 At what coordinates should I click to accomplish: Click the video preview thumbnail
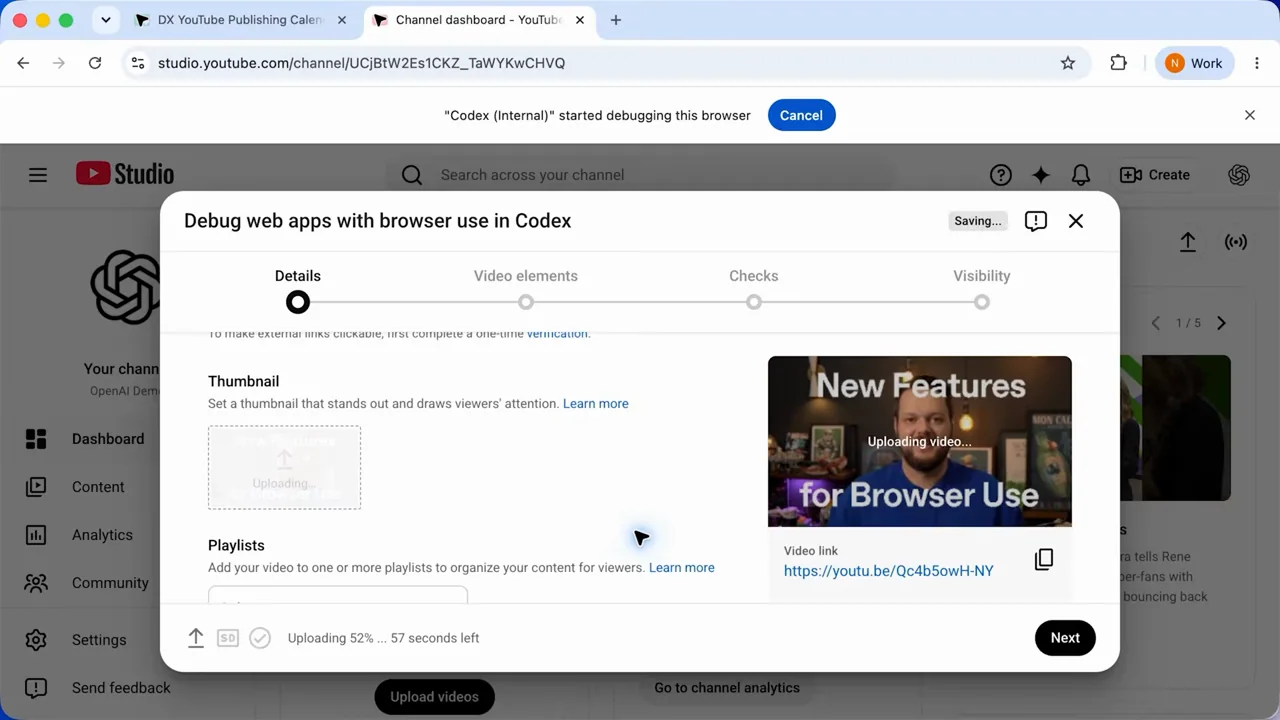tap(920, 441)
